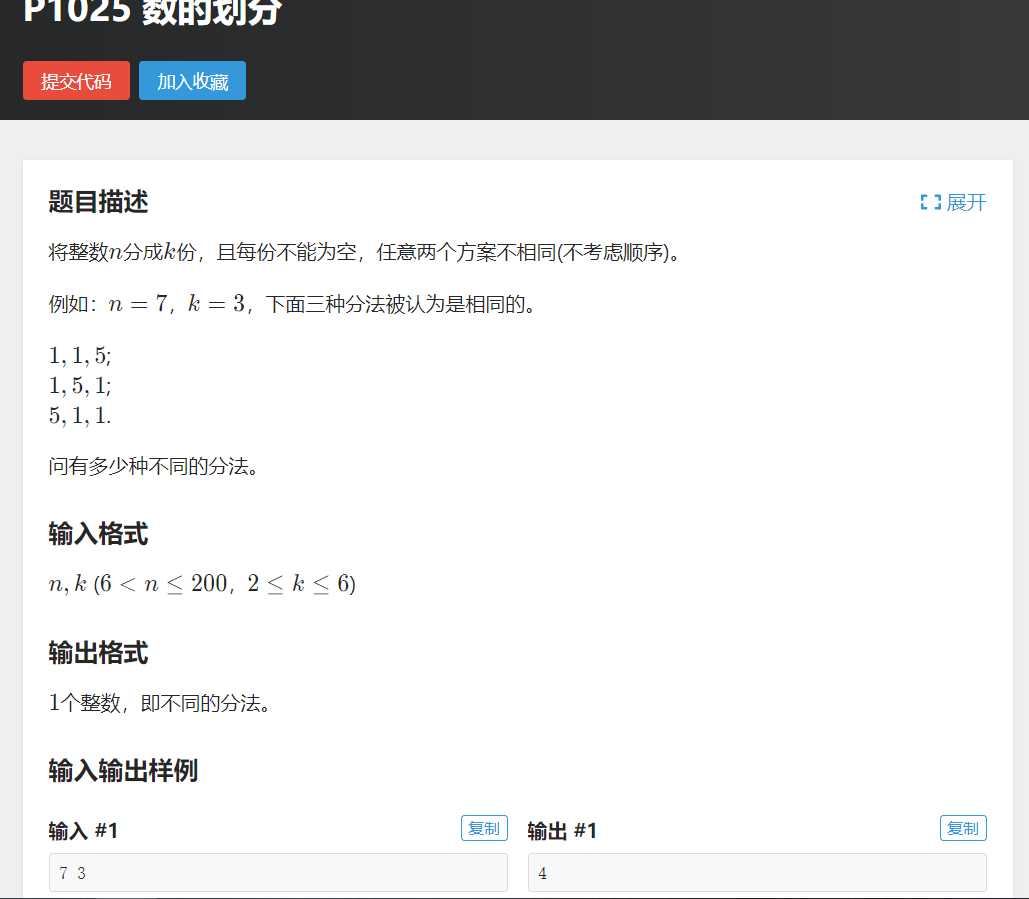The width and height of the screenshot is (1029, 899).
Task: Click the sentence 问有多少种不同的分法。
Action: (154, 467)
